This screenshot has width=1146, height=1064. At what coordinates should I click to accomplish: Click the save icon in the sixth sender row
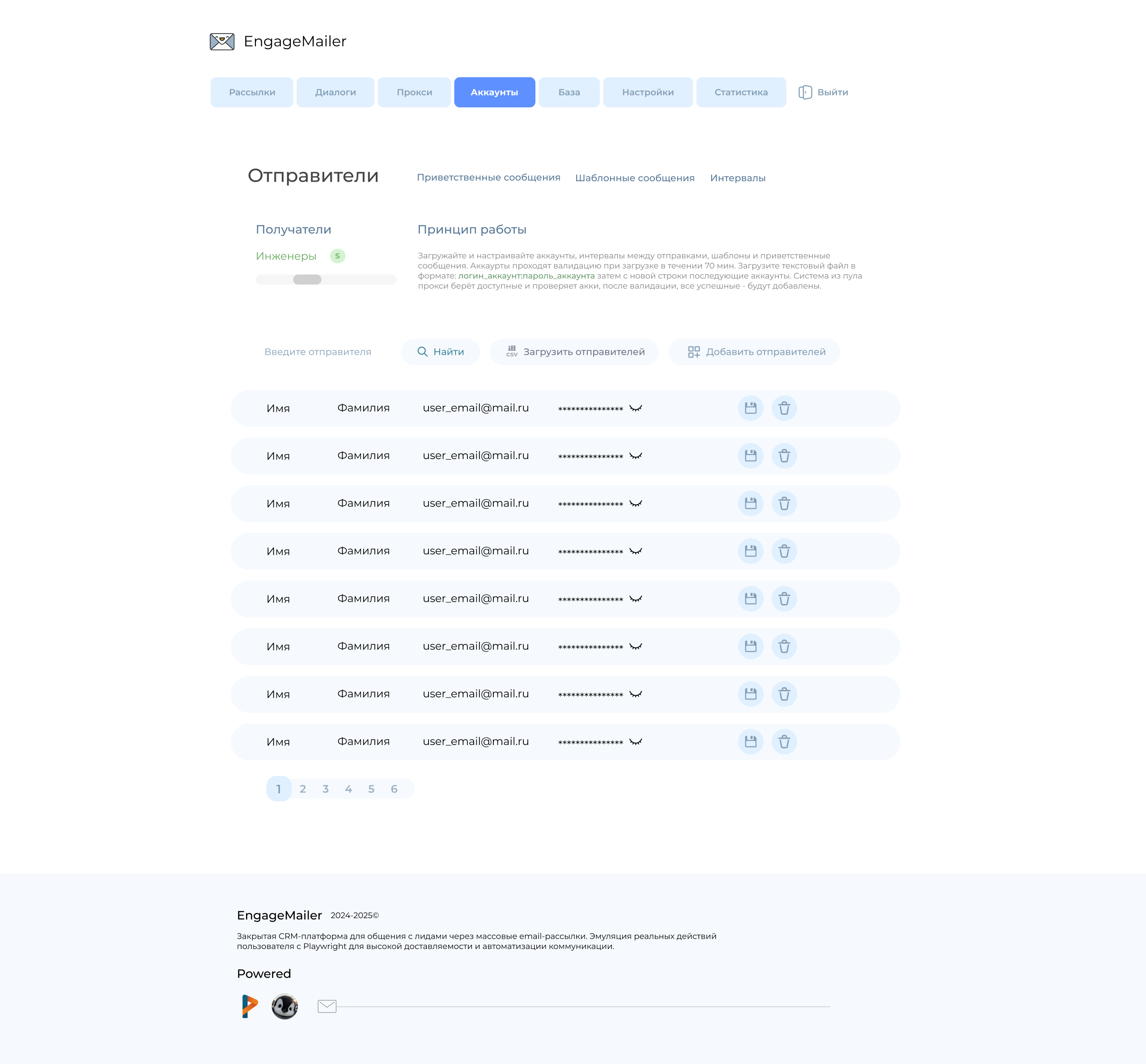751,647
